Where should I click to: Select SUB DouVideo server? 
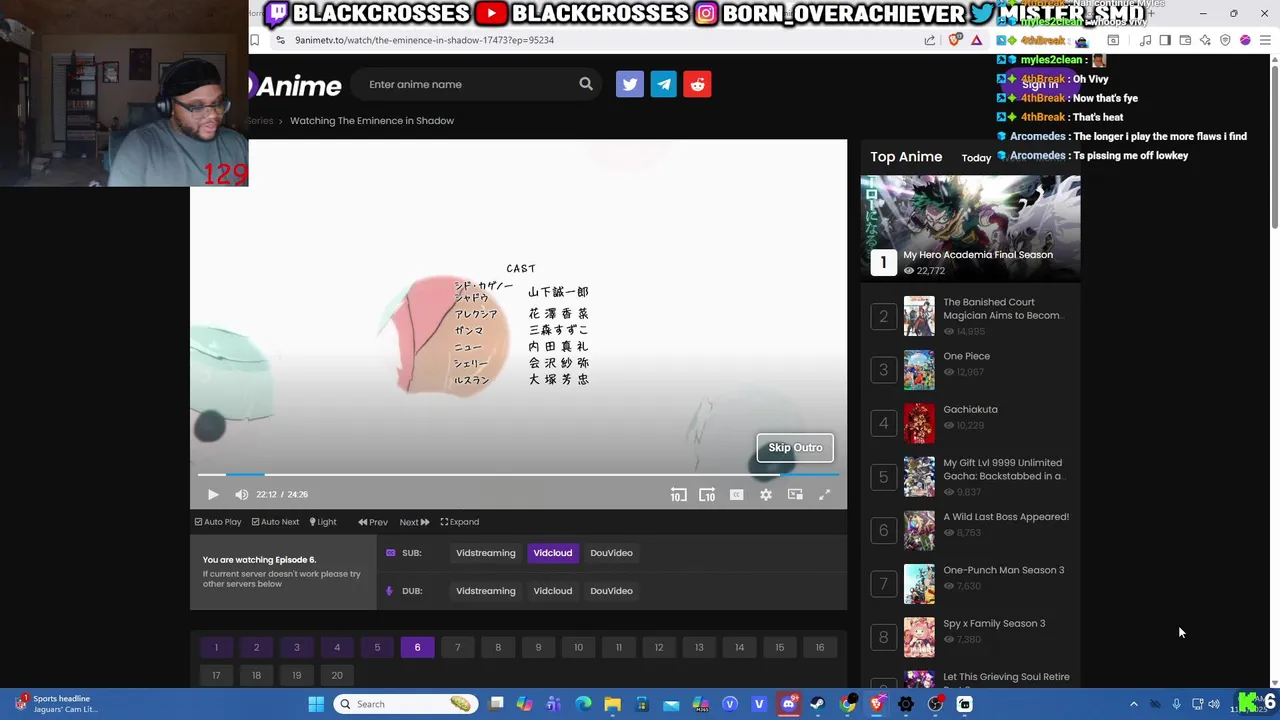tap(611, 553)
